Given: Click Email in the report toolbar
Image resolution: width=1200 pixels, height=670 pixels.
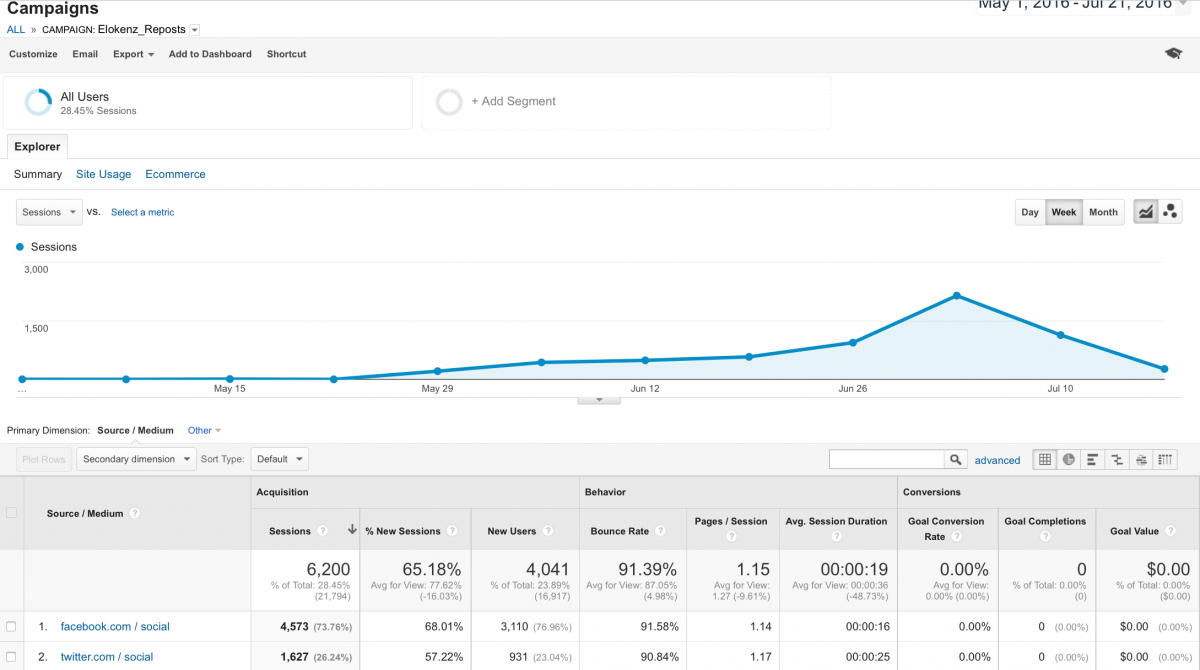Looking at the screenshot, I should click(x=85, y=54).
